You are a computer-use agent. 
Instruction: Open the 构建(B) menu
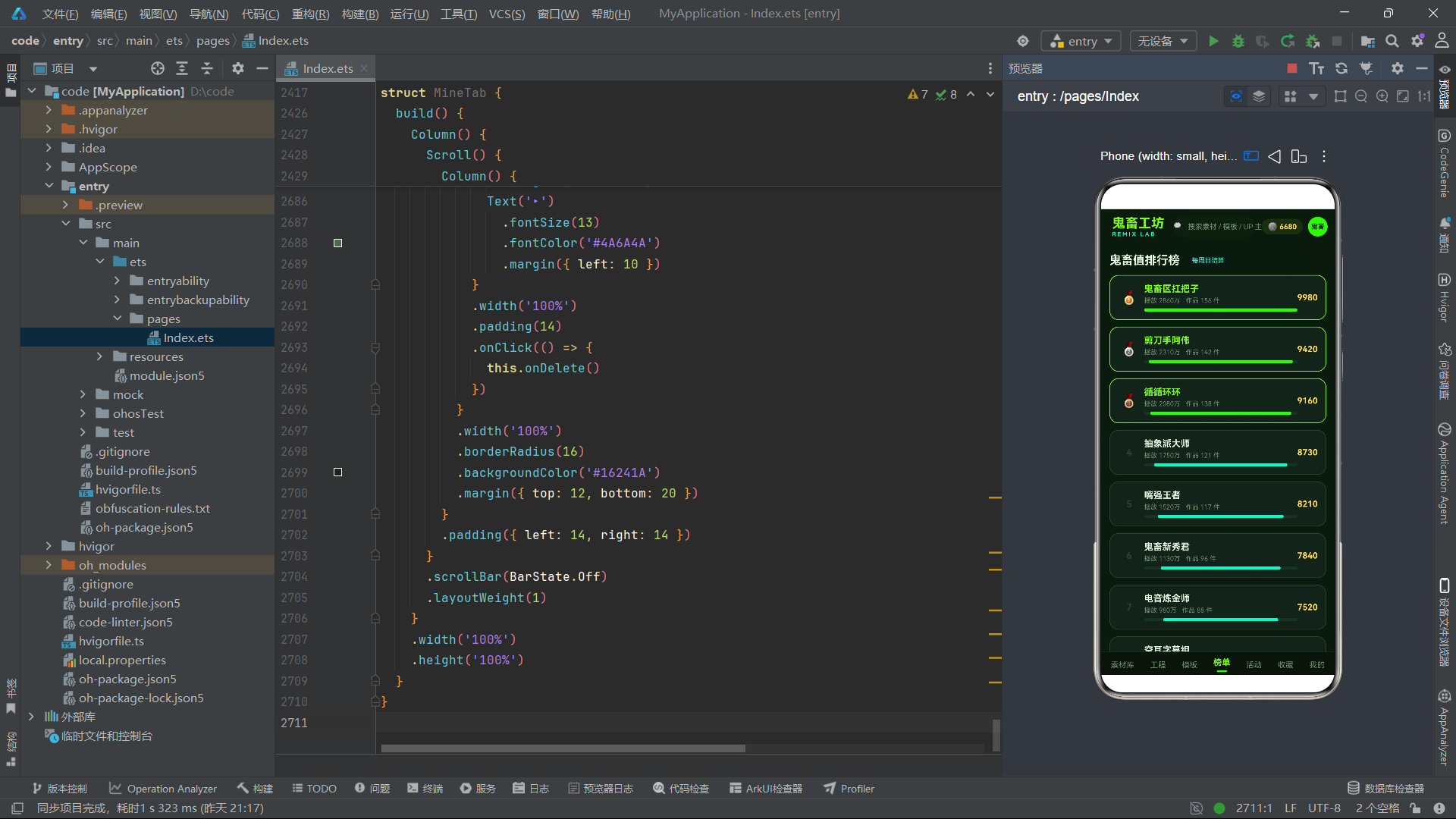[360, 14]
